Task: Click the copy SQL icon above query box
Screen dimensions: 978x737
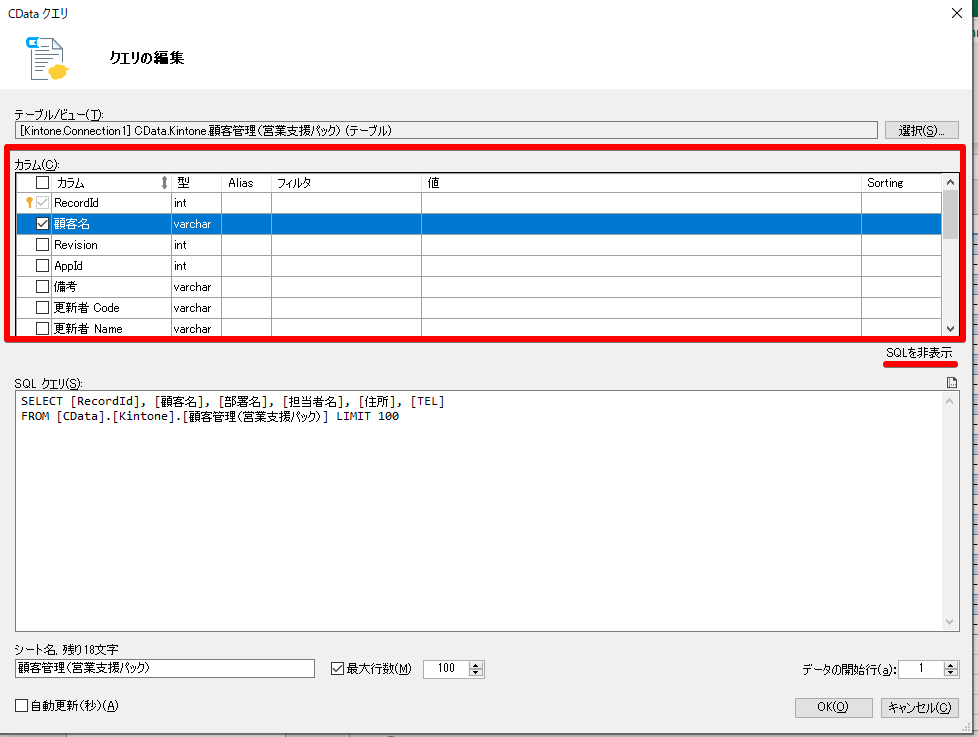Action: (951, 382)
